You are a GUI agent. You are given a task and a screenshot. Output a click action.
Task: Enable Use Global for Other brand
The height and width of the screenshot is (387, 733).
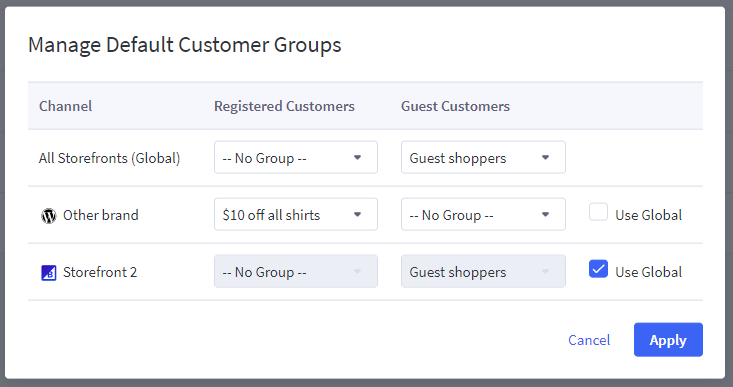click(x=598, y=212)
